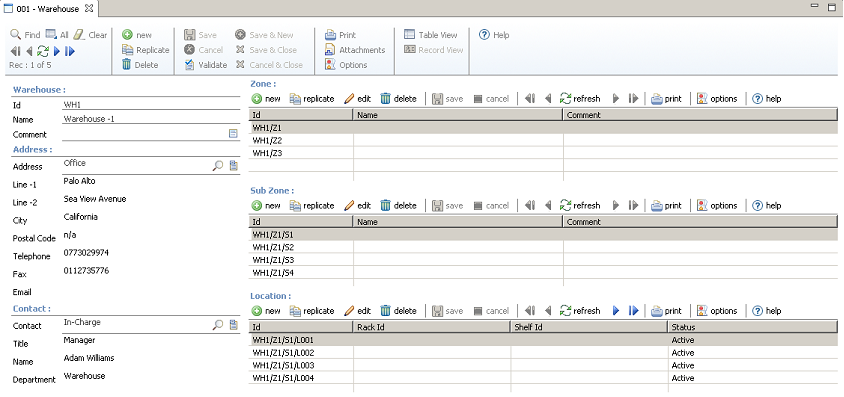Add new Sub Zone entry
Viewport: 844px width, 397px height.
pos(266,205)
